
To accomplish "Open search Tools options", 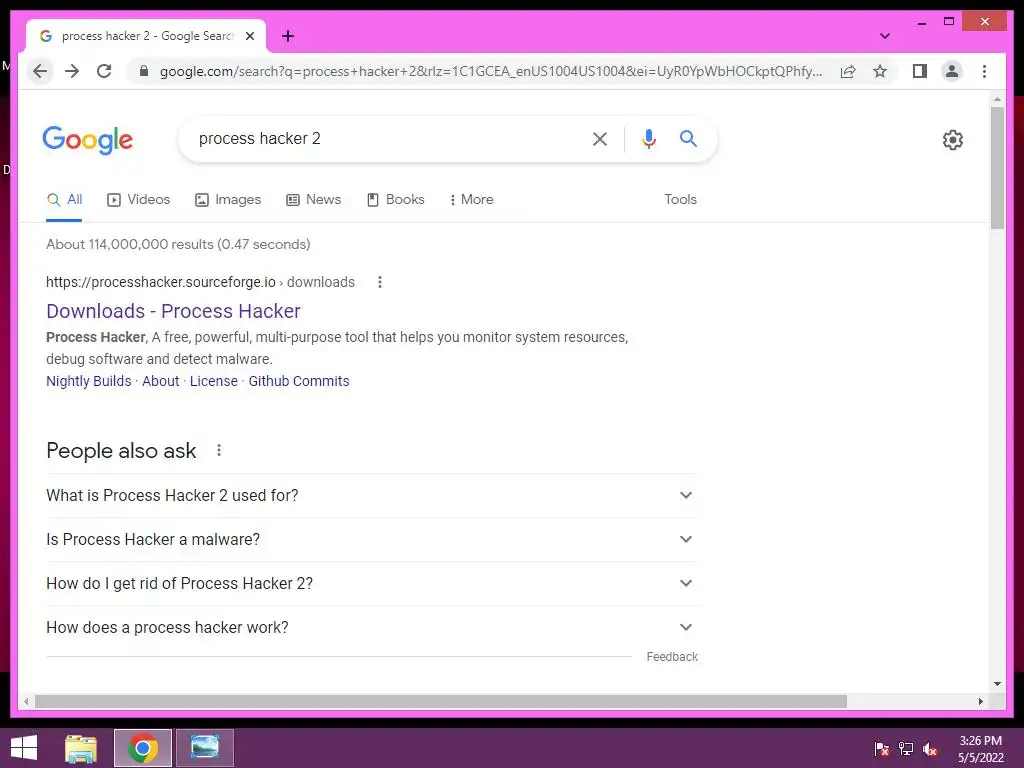I will click(680, 200).
